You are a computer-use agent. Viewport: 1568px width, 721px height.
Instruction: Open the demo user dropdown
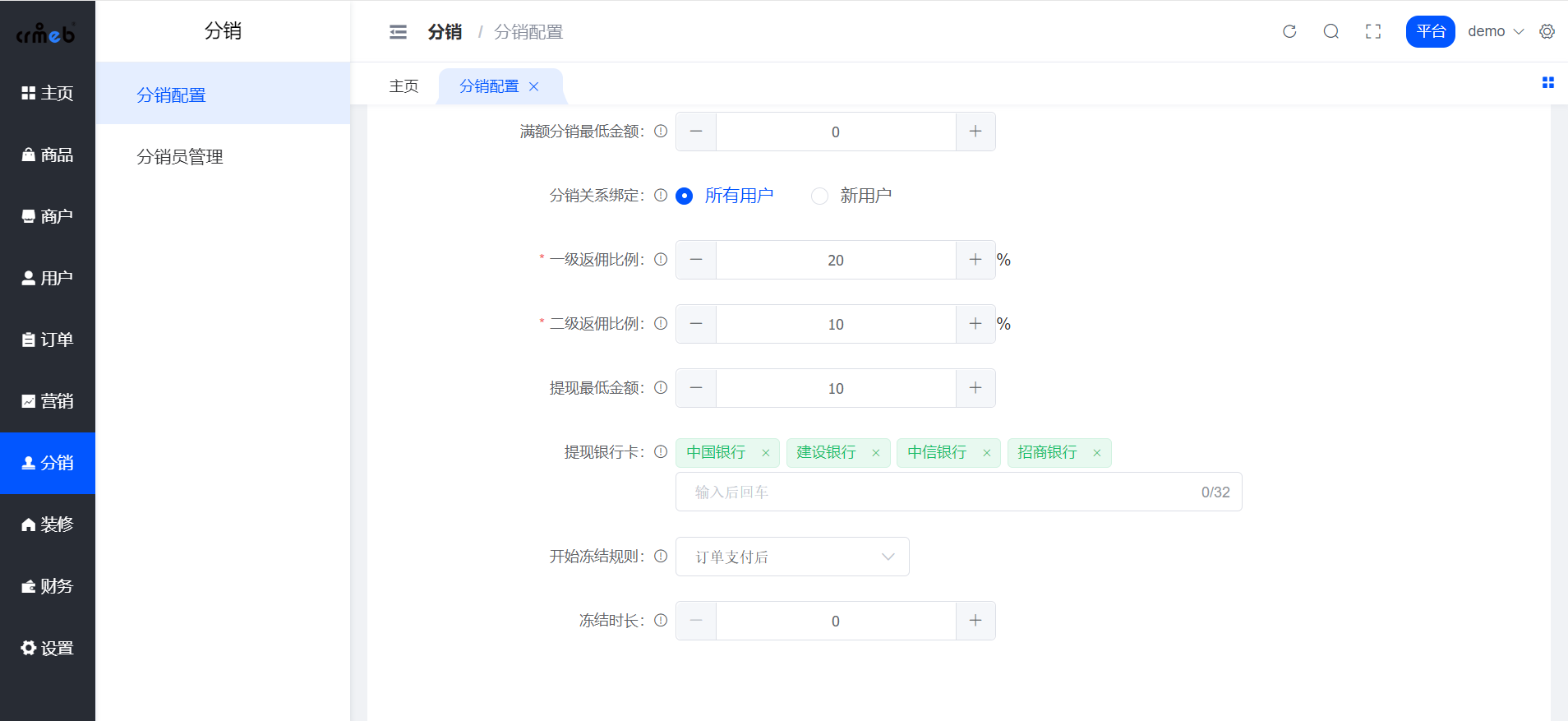point(1496,31)
